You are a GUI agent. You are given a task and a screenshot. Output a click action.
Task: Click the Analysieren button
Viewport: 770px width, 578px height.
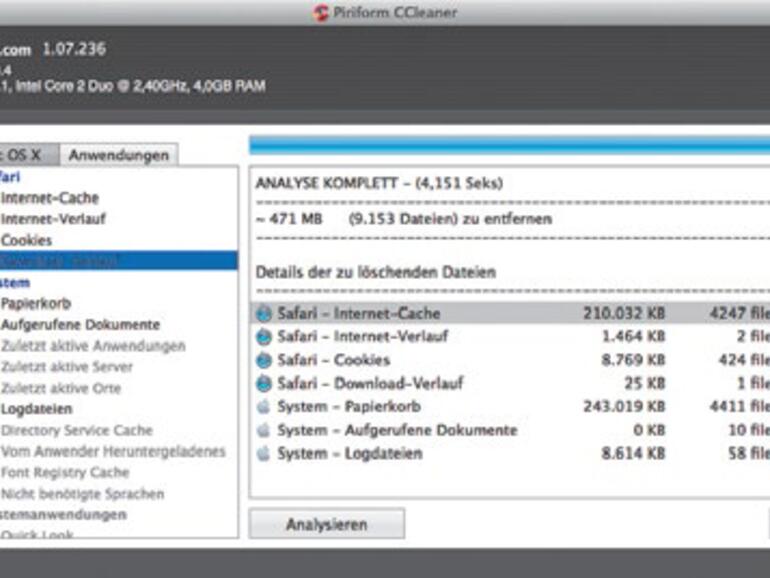(x=327, y=524)
